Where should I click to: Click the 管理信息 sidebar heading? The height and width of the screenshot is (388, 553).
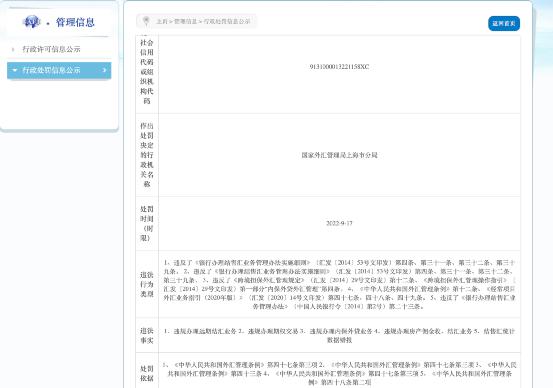[x=75, y=22]
